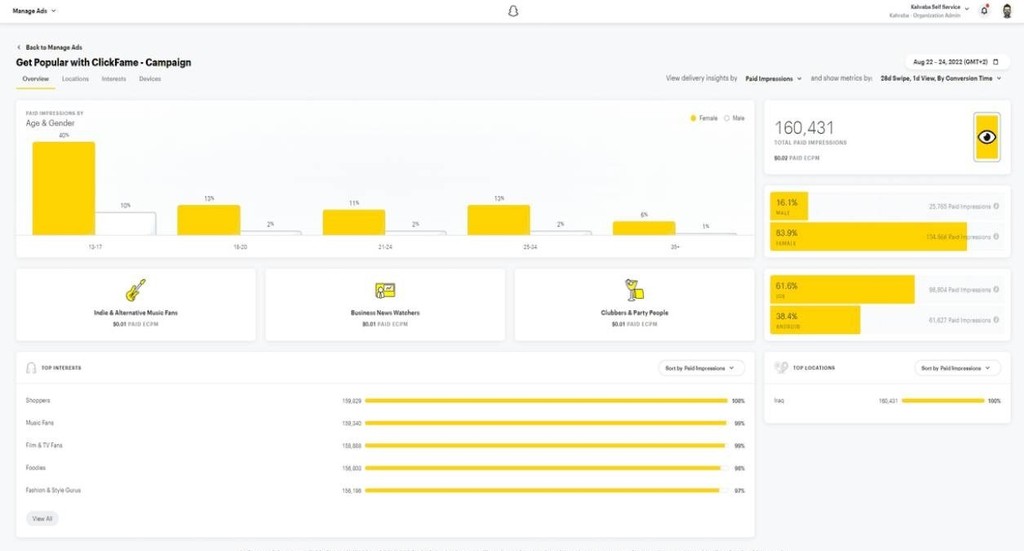Open the user avatar profile menu

pyautogui.click(x=1007, y=10)
